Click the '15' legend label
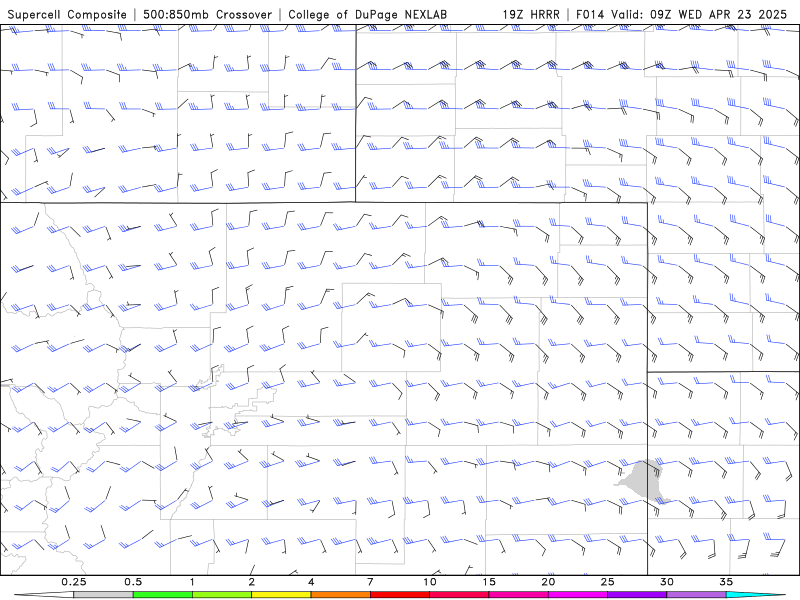 pyautogui.click(x=489, y=582)
